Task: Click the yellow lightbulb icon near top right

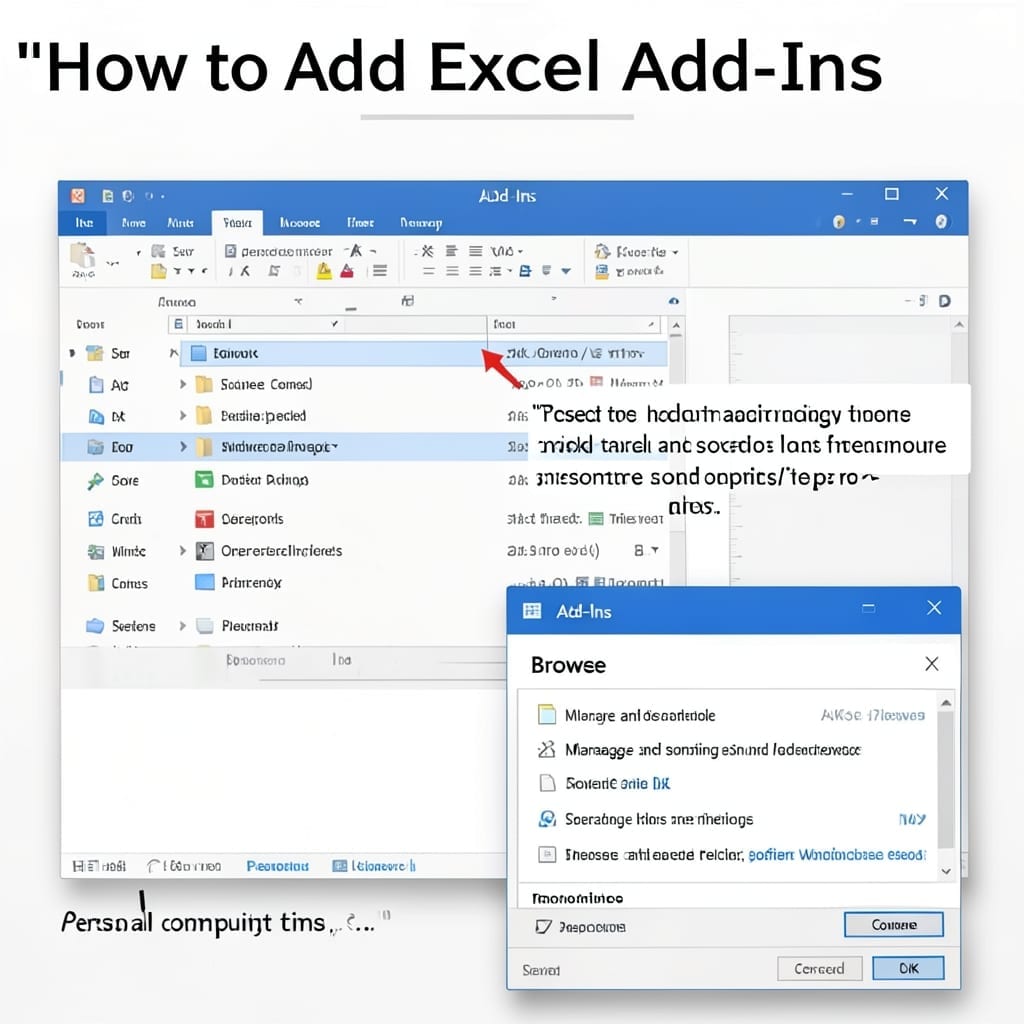Action: click(839, 222)
